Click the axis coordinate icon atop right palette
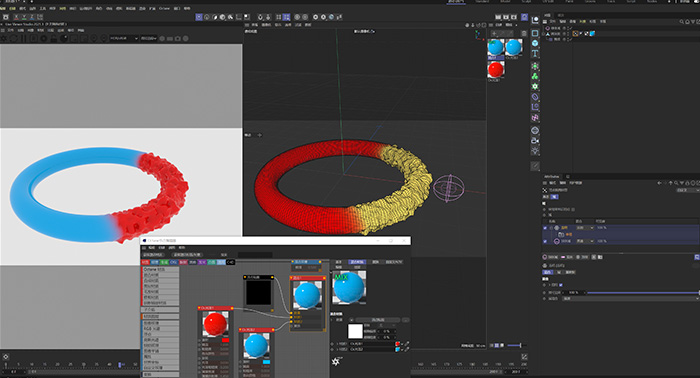 535,20
